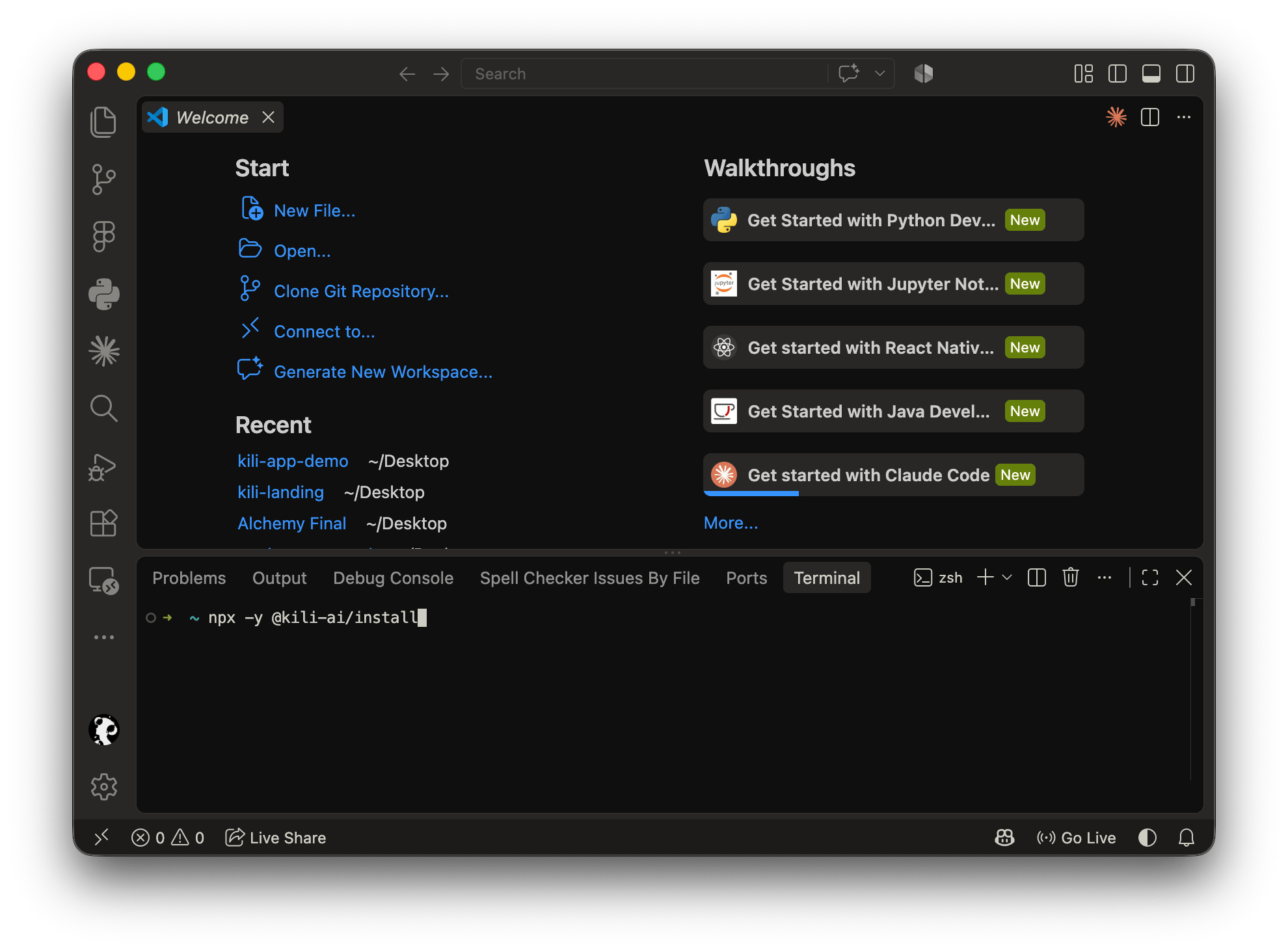Open the Source Control view
Viewport: 1288px width, 952px height.
tap(103, 179)
